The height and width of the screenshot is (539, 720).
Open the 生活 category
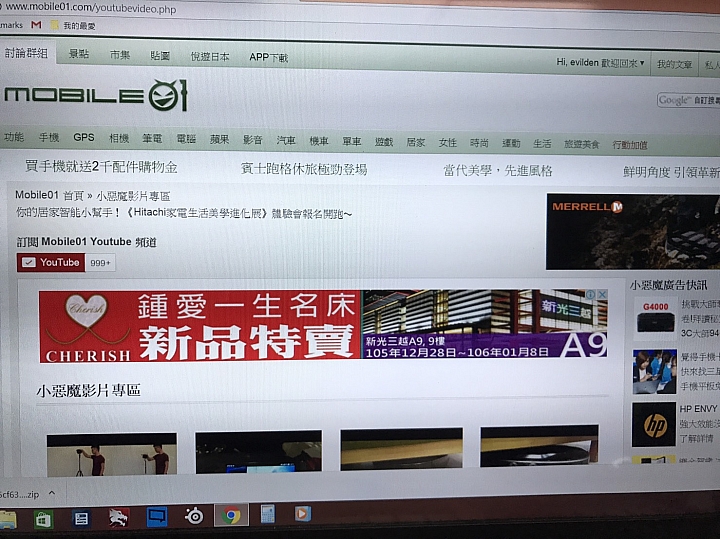pyautogui.click(x=542, y=144)
